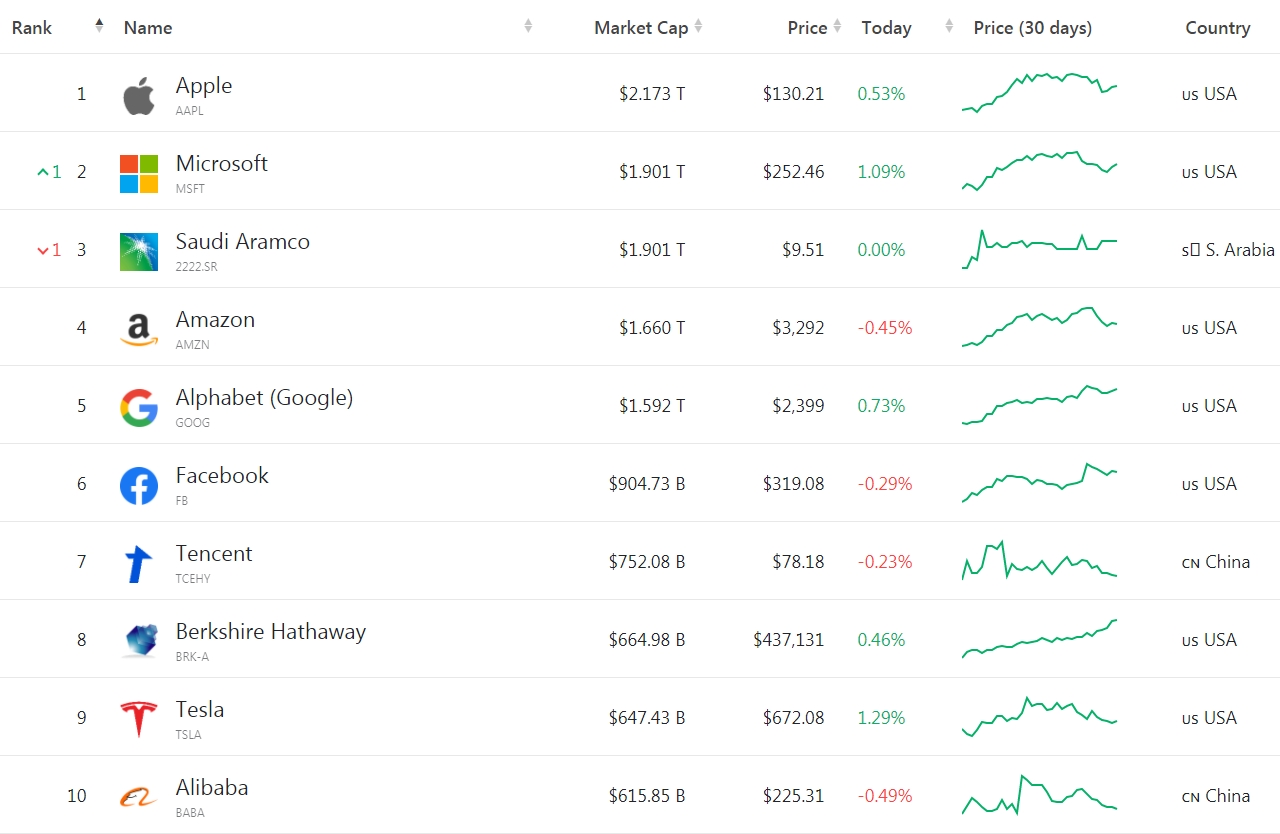
Task: Click Tencent's China country label
Action: (1216, 562)
